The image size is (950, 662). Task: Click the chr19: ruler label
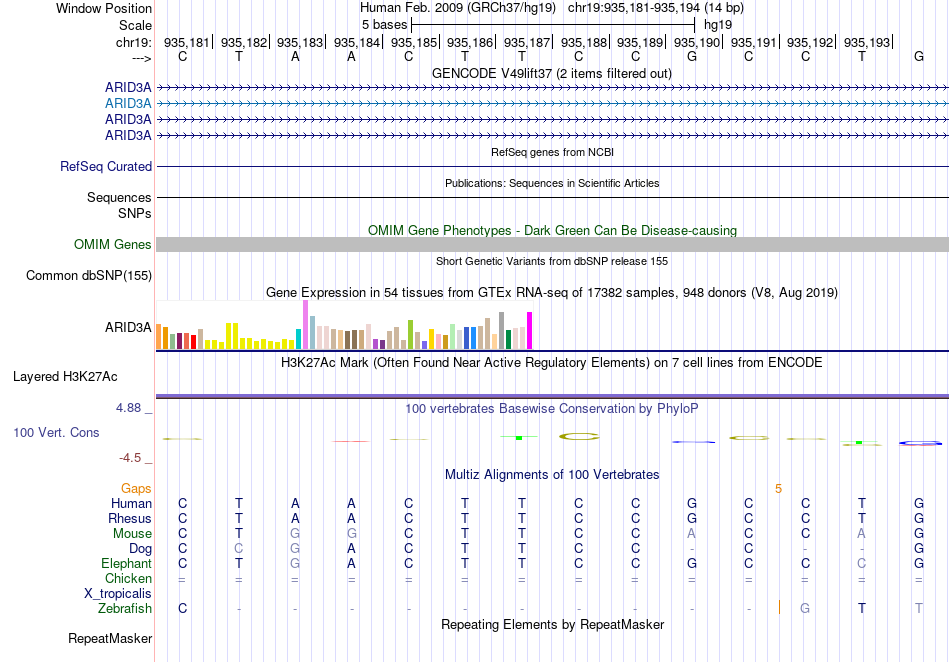134,42
